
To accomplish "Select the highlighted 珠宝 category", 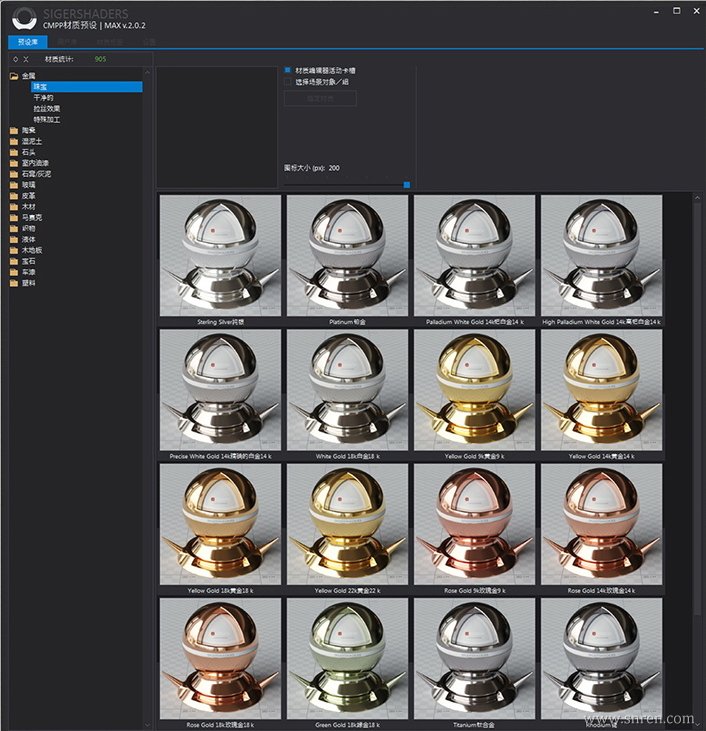I will coord(40,87).
